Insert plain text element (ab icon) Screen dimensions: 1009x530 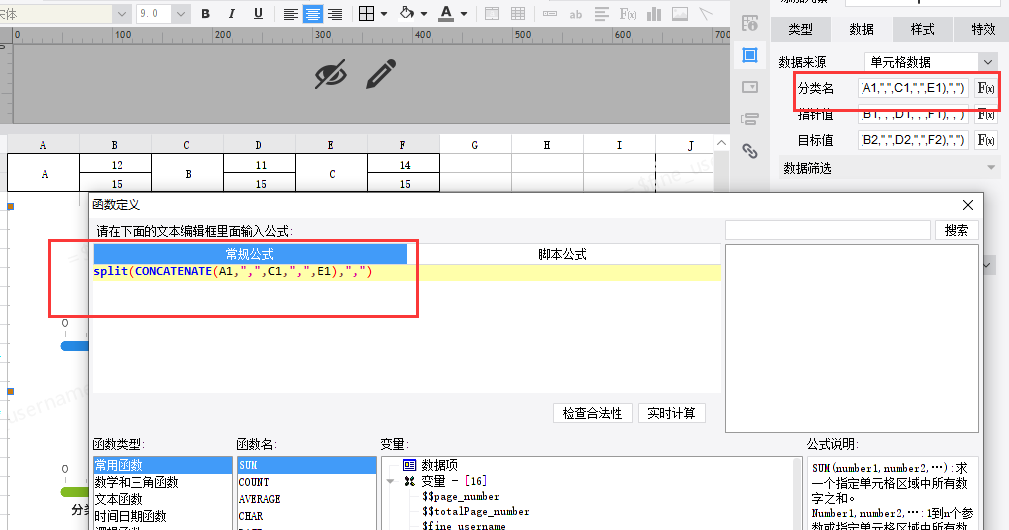[575, 14]
